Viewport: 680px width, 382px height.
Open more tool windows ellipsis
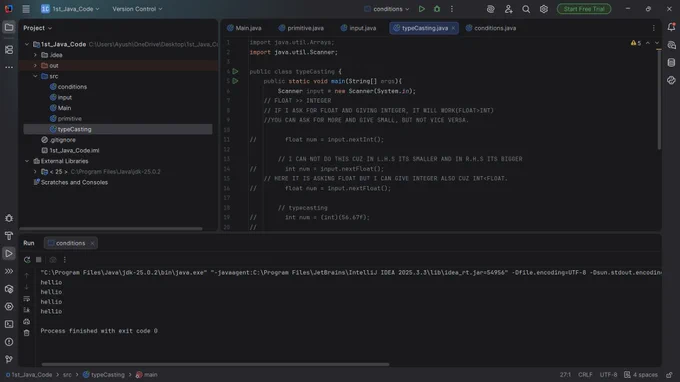click(x=9, y=67)
